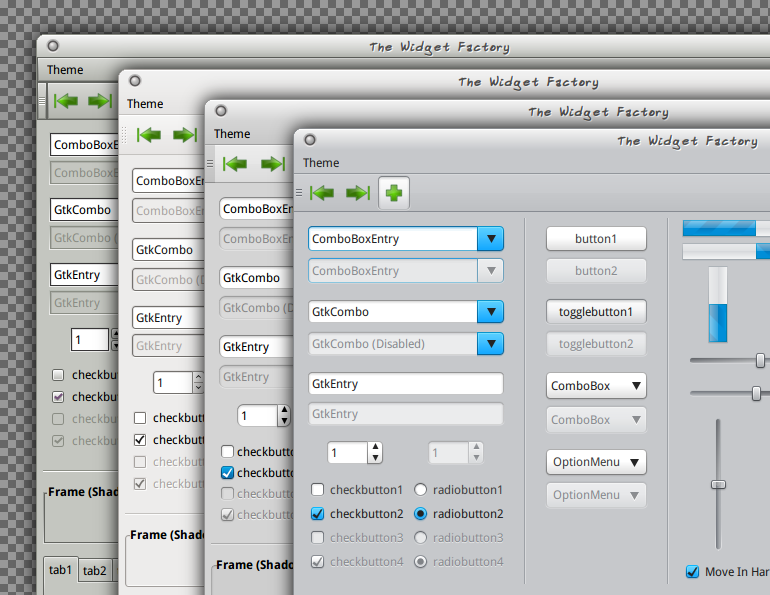Screen dimensions: 770x595
Task: Click the upper horizontal slider handle
Action: (x=760, y=360)
